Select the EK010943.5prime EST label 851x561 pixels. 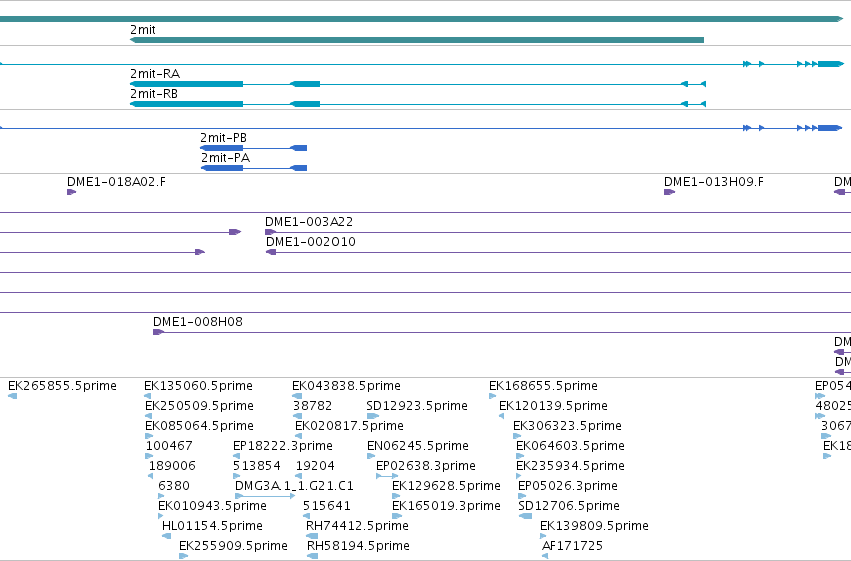pyautogui.click(x=212, y=506)
